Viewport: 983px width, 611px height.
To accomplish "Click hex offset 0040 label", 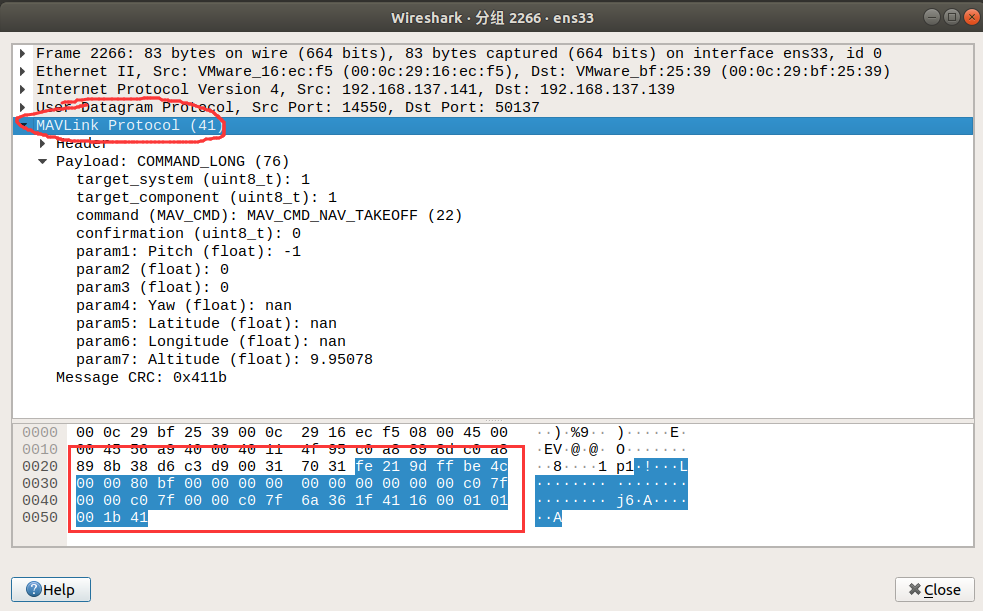I will [39, 500].
